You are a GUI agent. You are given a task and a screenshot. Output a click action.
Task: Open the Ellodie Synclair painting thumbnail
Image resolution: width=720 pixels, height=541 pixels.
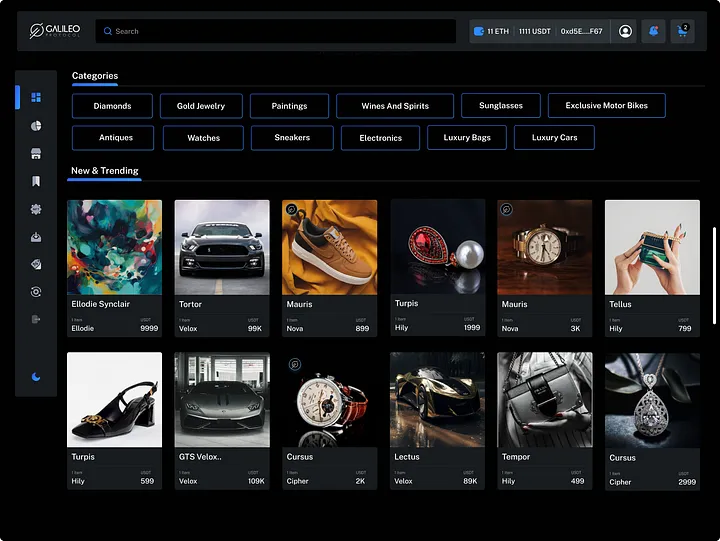114,247
